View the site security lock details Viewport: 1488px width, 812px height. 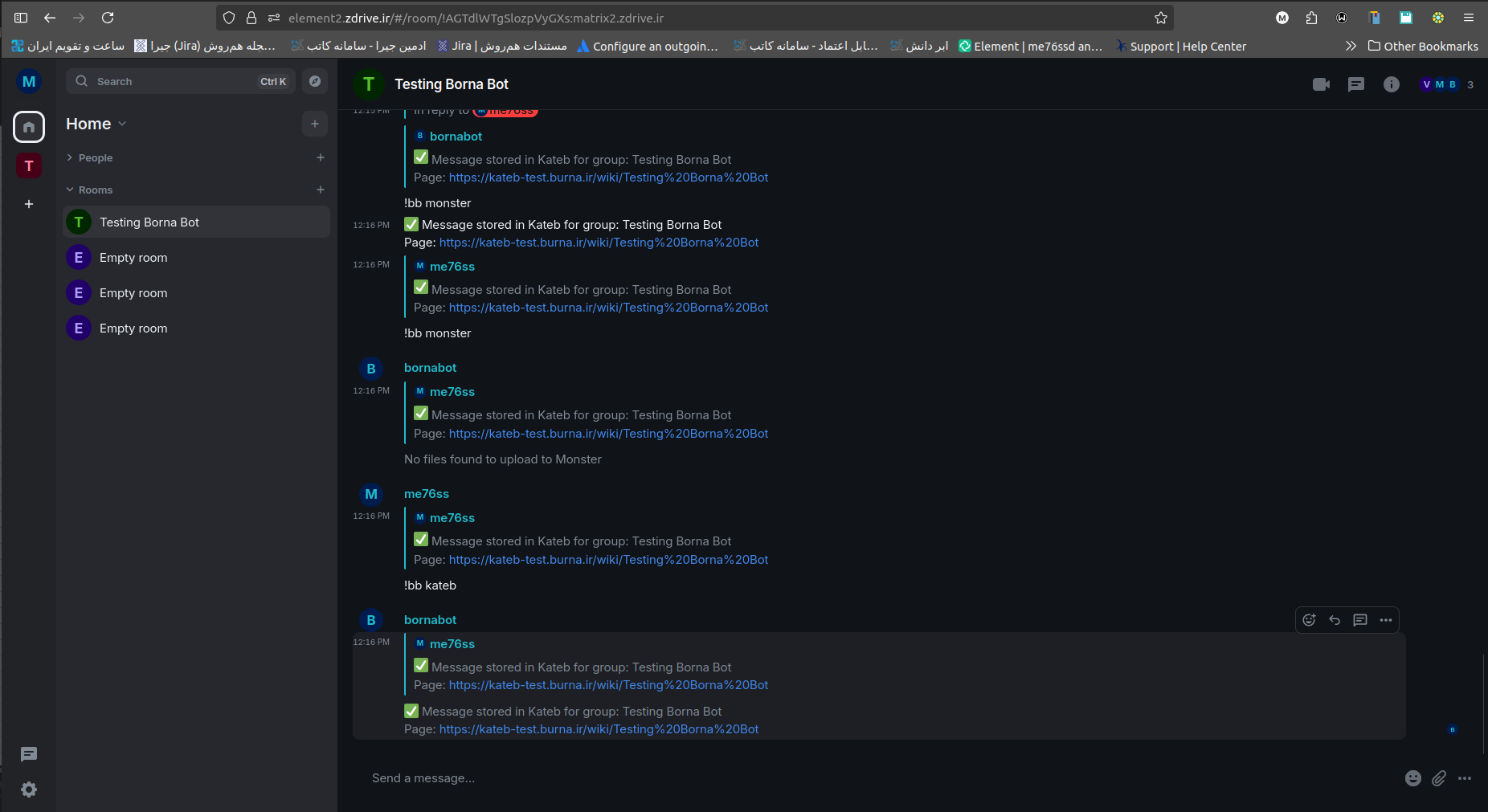251,18
